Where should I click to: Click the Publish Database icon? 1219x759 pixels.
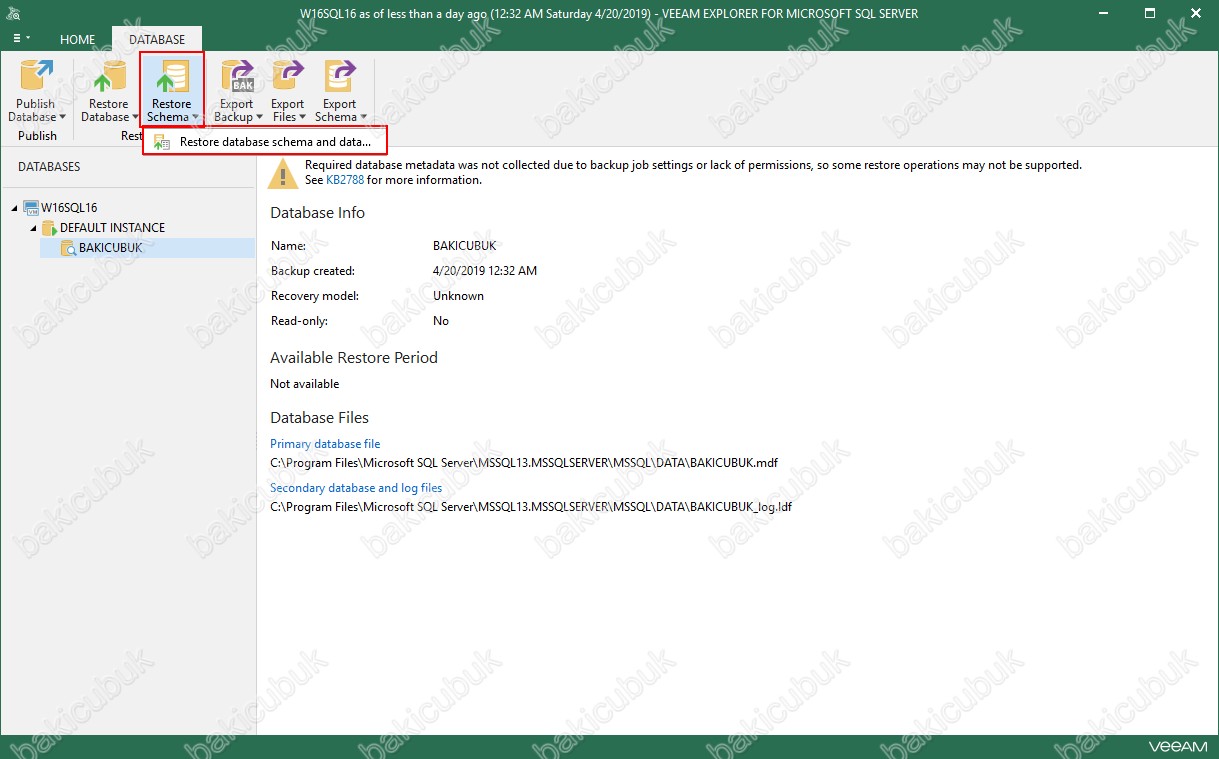37,77
